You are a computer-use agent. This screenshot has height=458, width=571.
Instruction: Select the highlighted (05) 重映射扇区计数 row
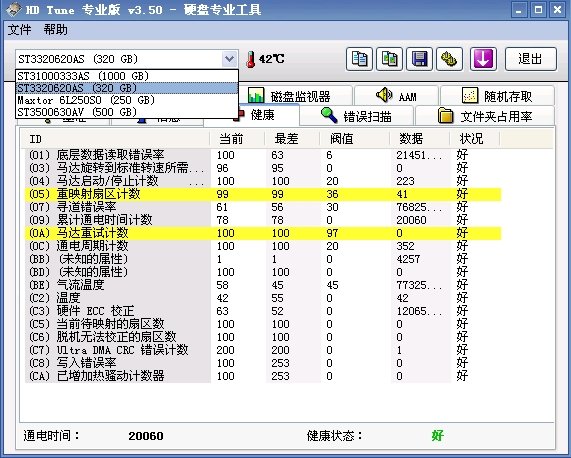point(263,194)
